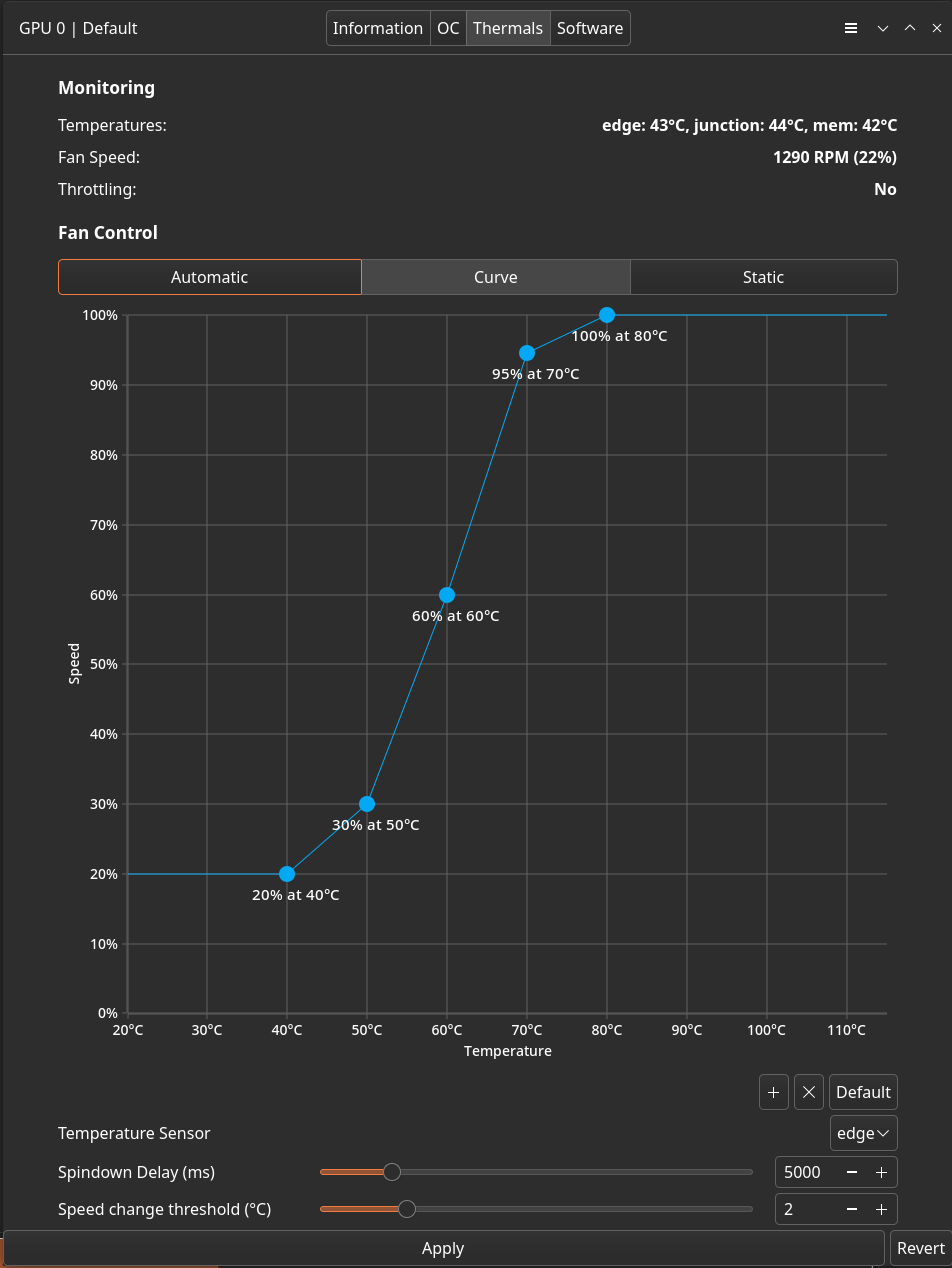Click the Spindown Delay slider handle
The image size is (952, 1268).
pos(392,1172)
